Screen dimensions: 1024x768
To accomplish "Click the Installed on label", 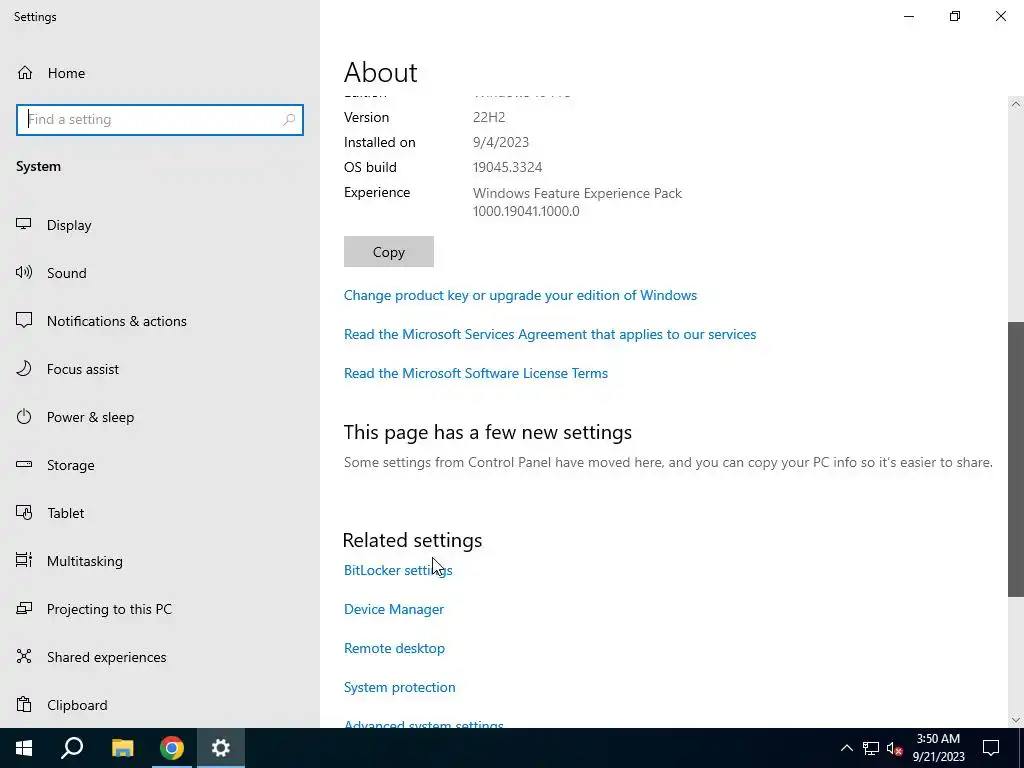I will (x=379, y=142).
